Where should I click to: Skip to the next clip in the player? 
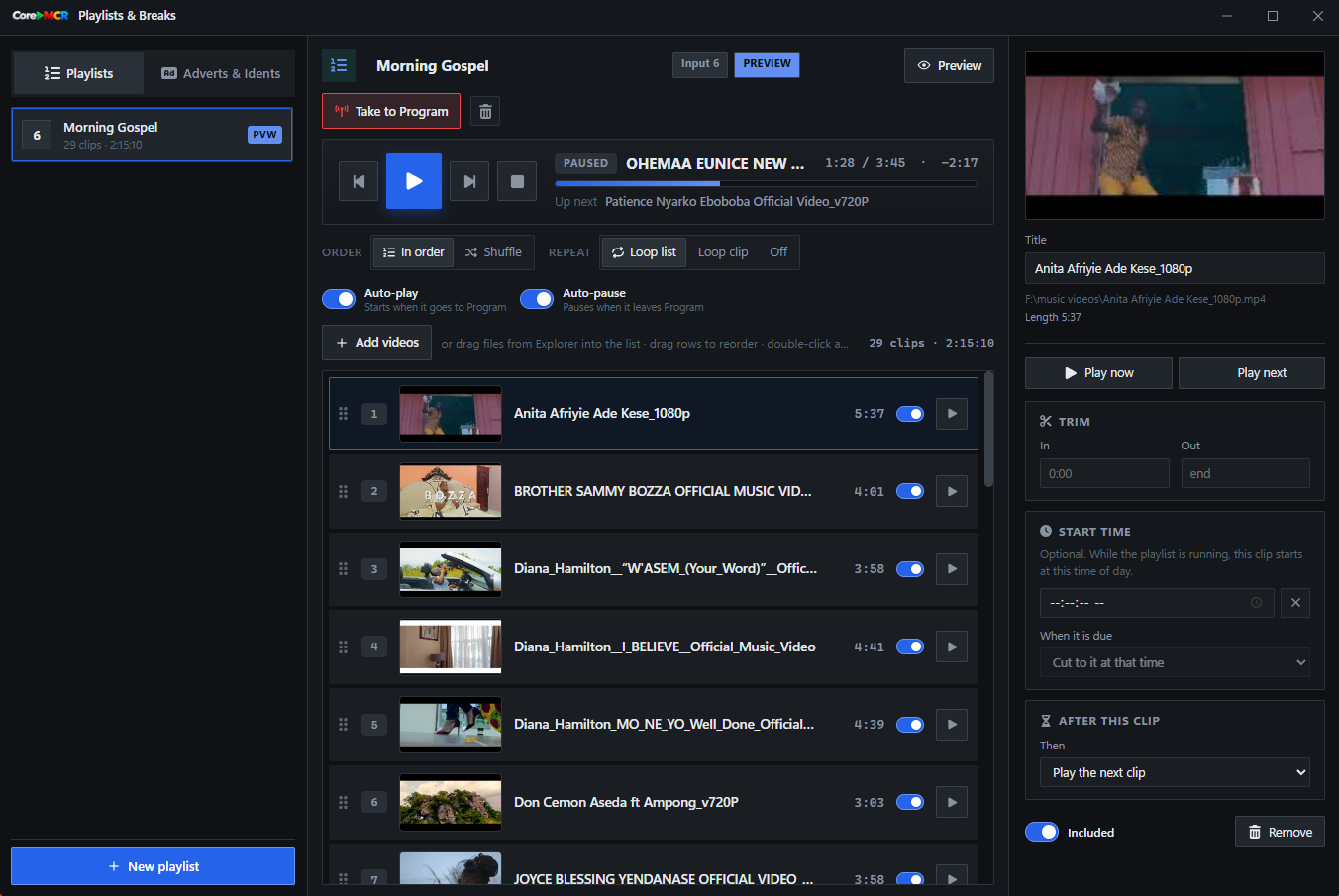point(469,181)
